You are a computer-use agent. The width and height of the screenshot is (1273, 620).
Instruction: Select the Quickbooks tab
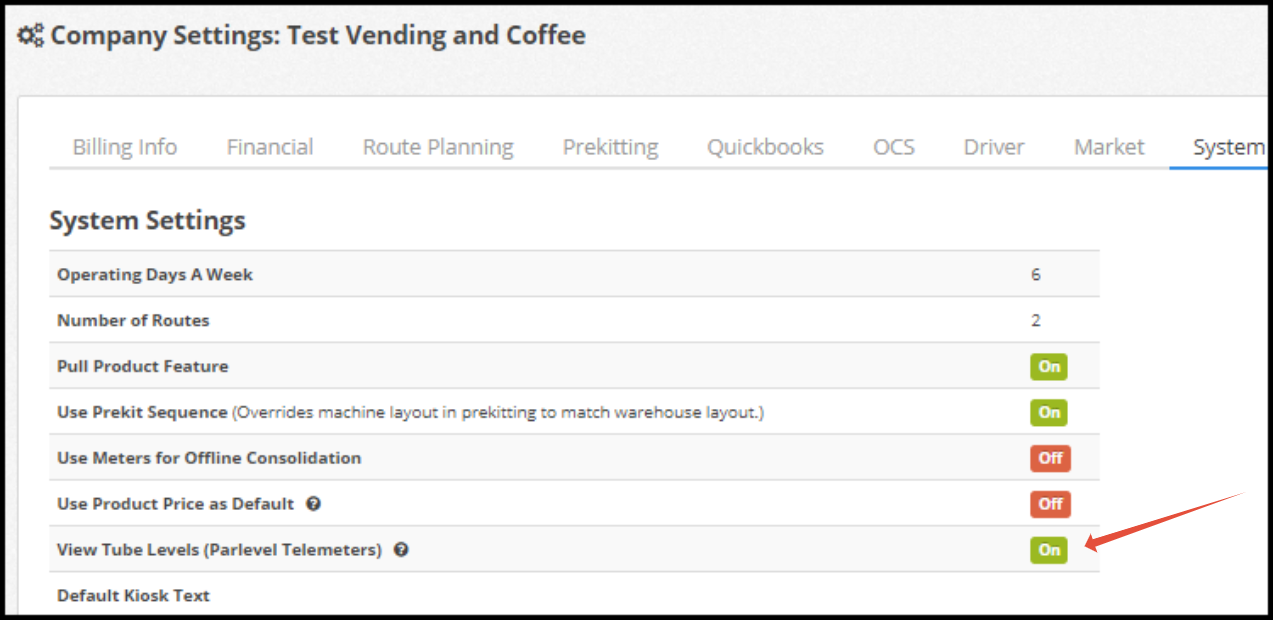click(765, 147)
